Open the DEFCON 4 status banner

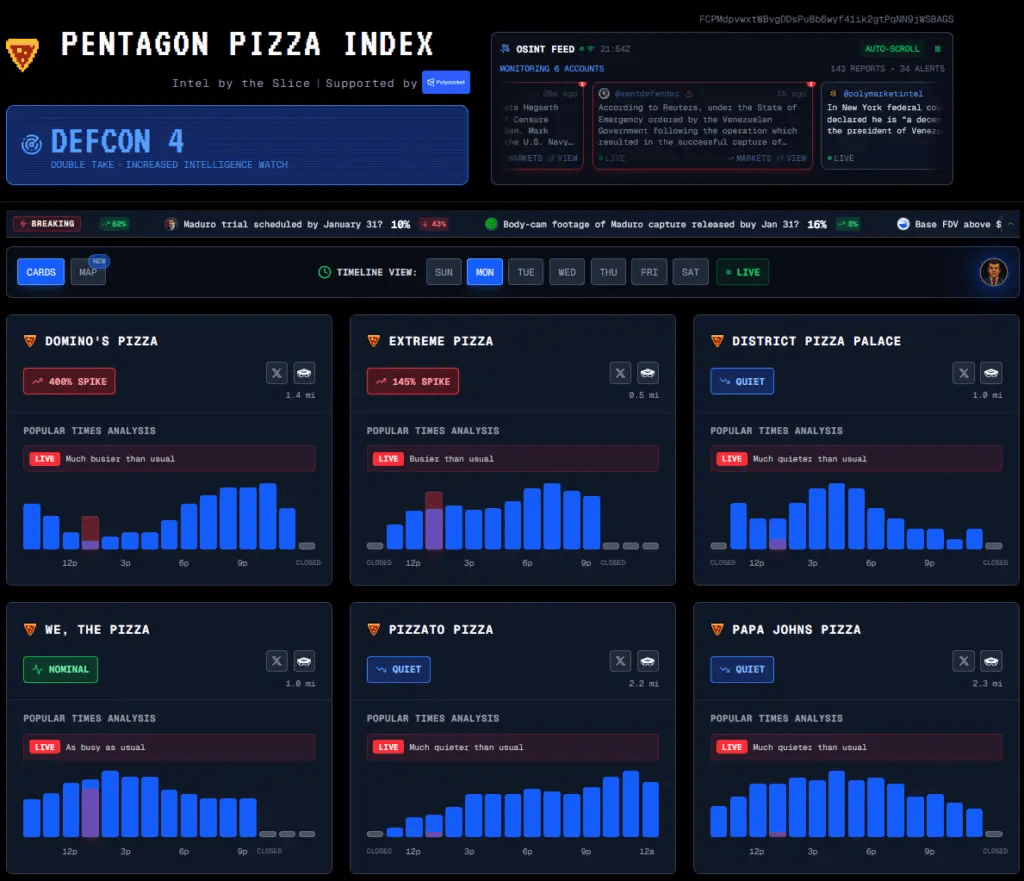tap(236, 143)
